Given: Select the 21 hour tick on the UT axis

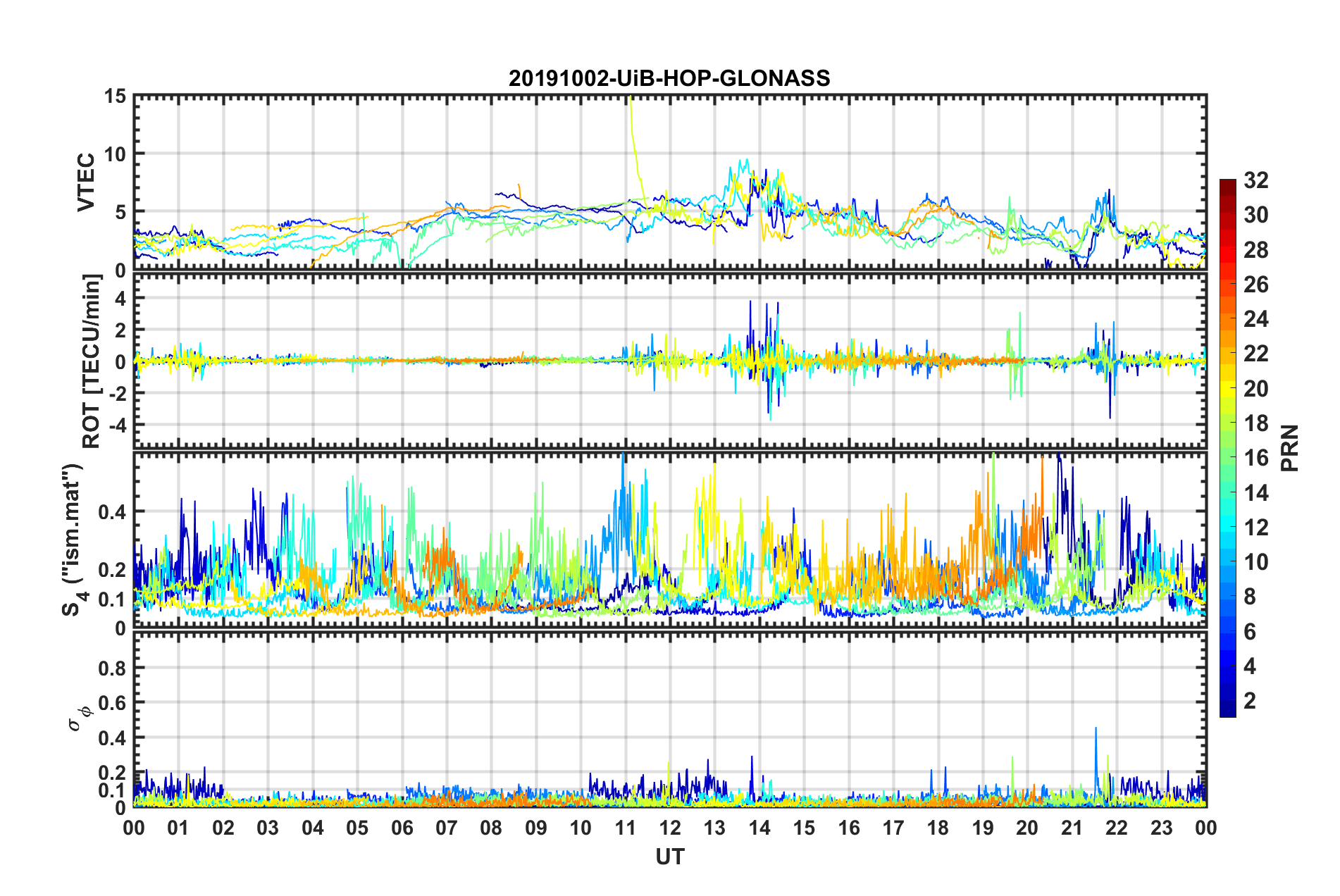Looking at the screenshot, I should pos(1072,828).
